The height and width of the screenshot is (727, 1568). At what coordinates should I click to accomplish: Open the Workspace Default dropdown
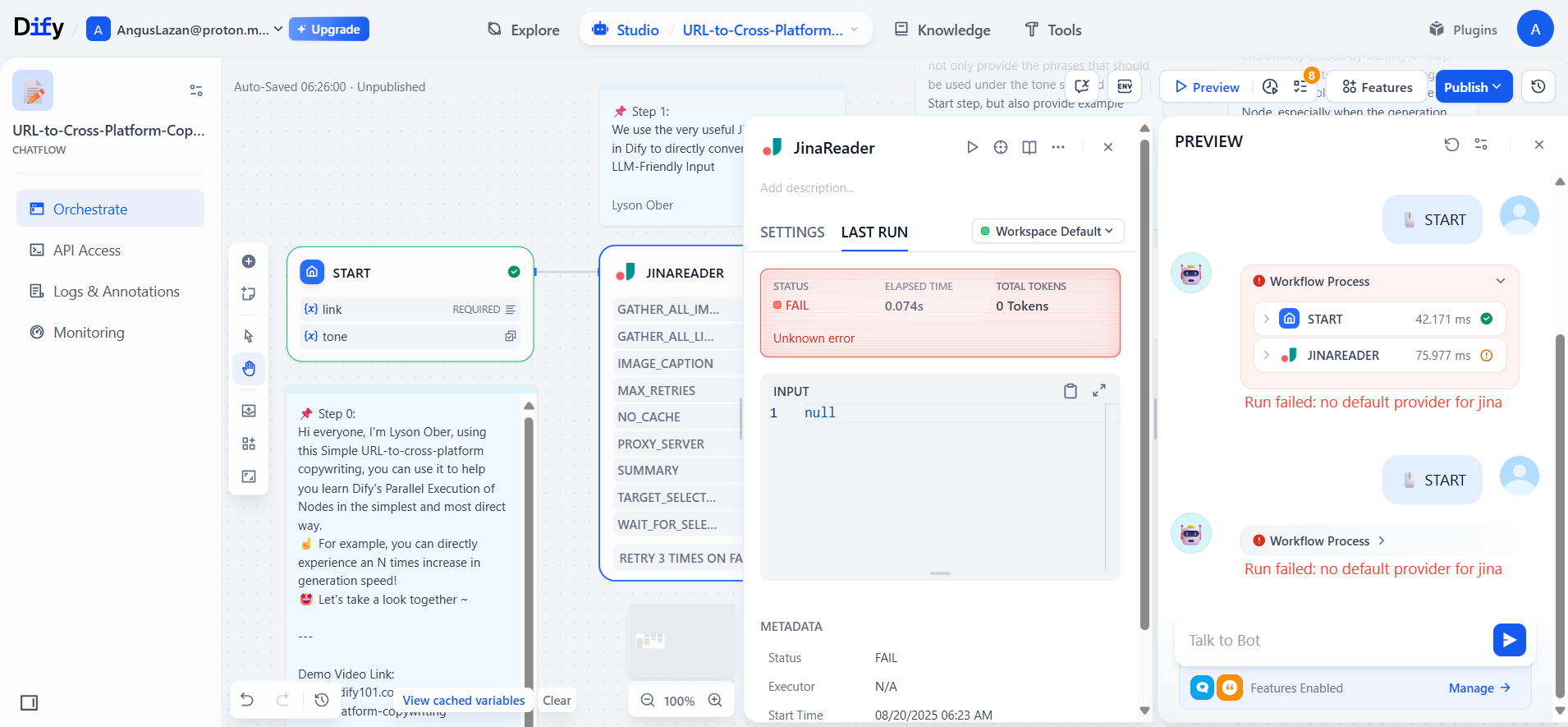1048,232
